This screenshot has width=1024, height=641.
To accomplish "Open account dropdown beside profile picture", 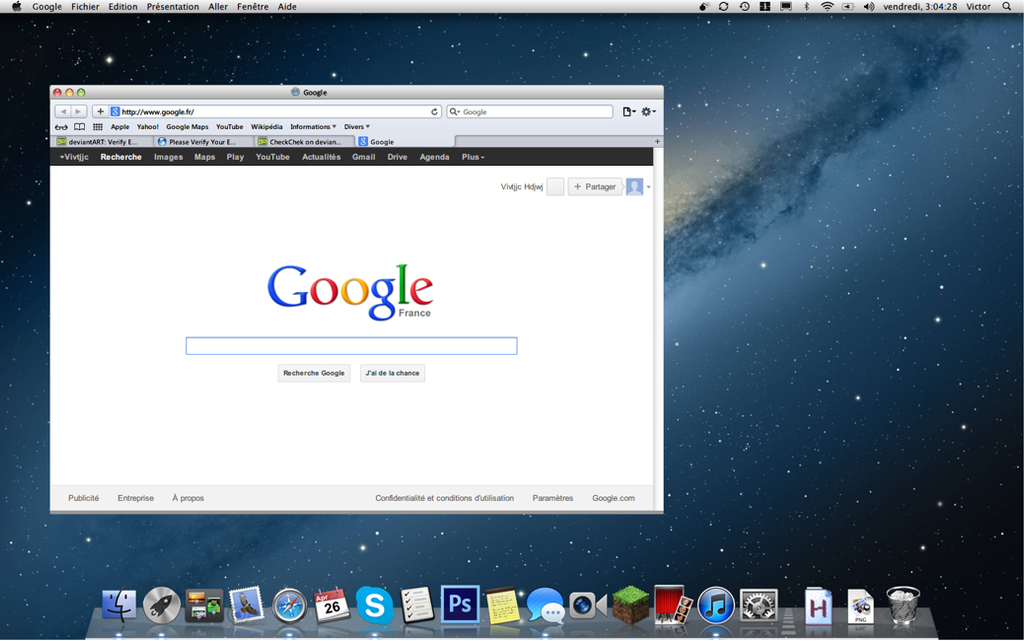I will point(648,187).
